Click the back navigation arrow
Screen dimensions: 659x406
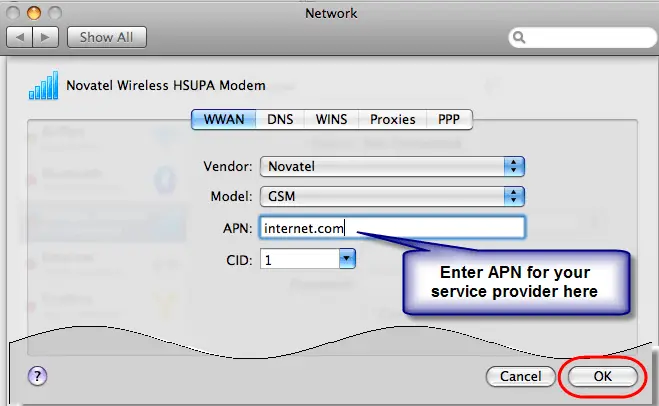point(20,37)
